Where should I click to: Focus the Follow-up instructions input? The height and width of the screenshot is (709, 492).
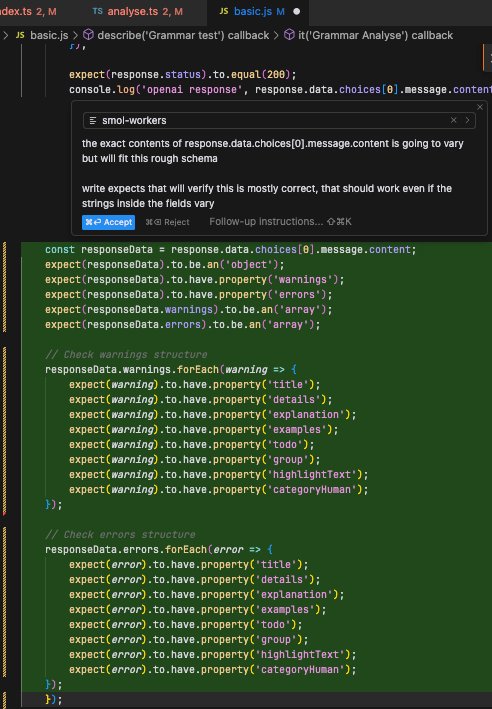280,222
